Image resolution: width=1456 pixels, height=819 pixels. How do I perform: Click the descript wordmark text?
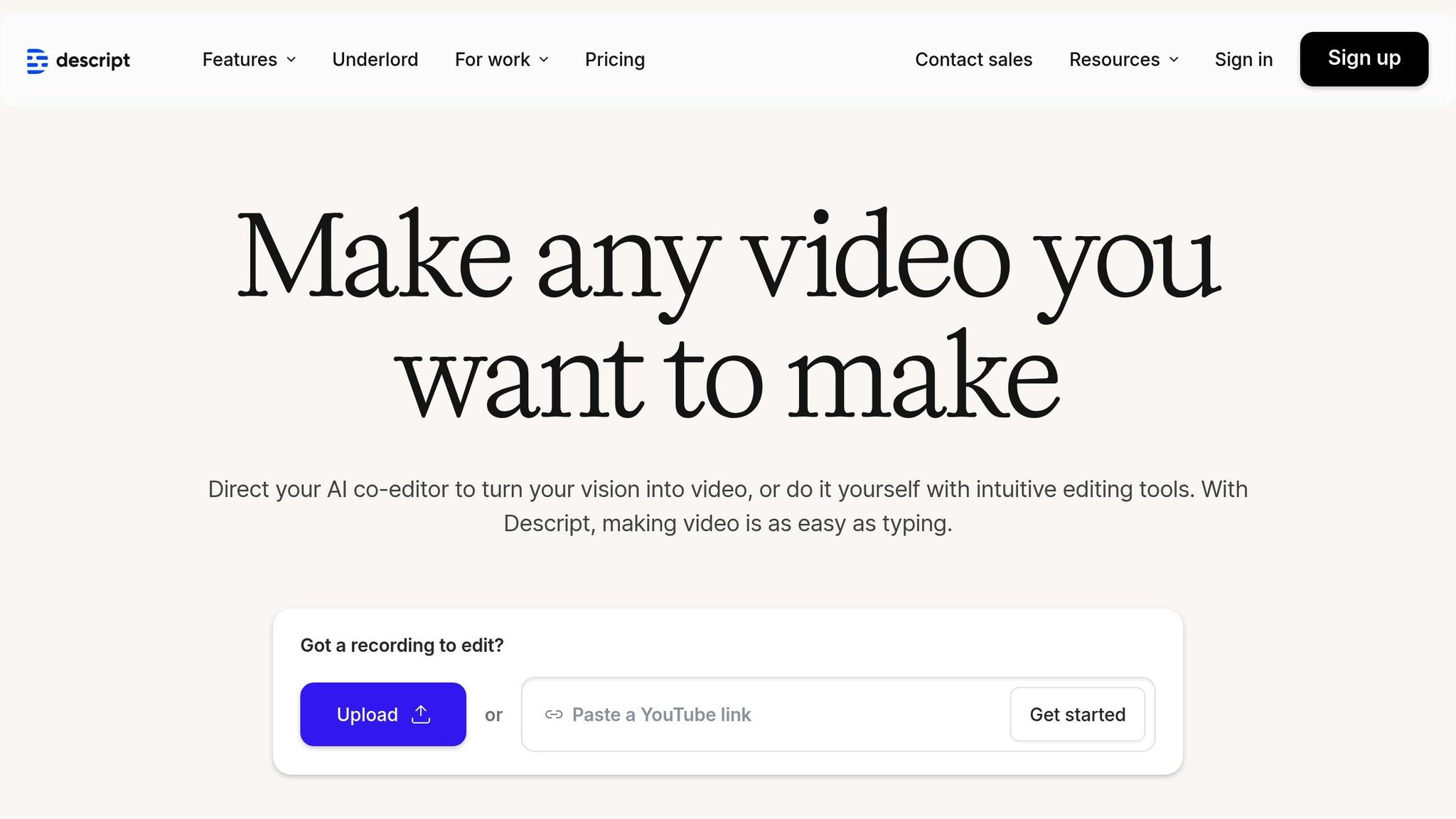(x=92, y=60)
